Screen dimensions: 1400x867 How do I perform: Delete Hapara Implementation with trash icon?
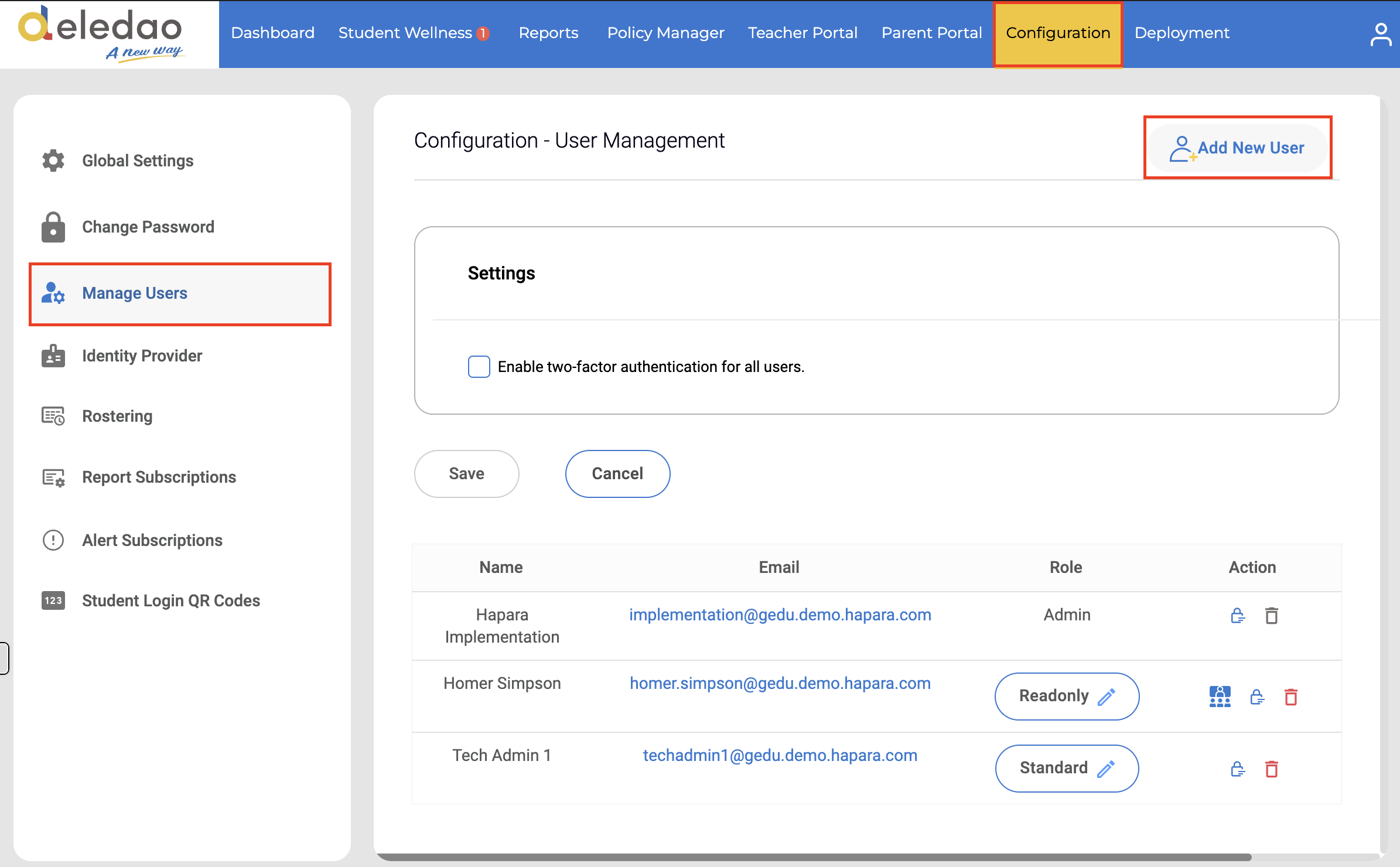(x=1272, y=616)
